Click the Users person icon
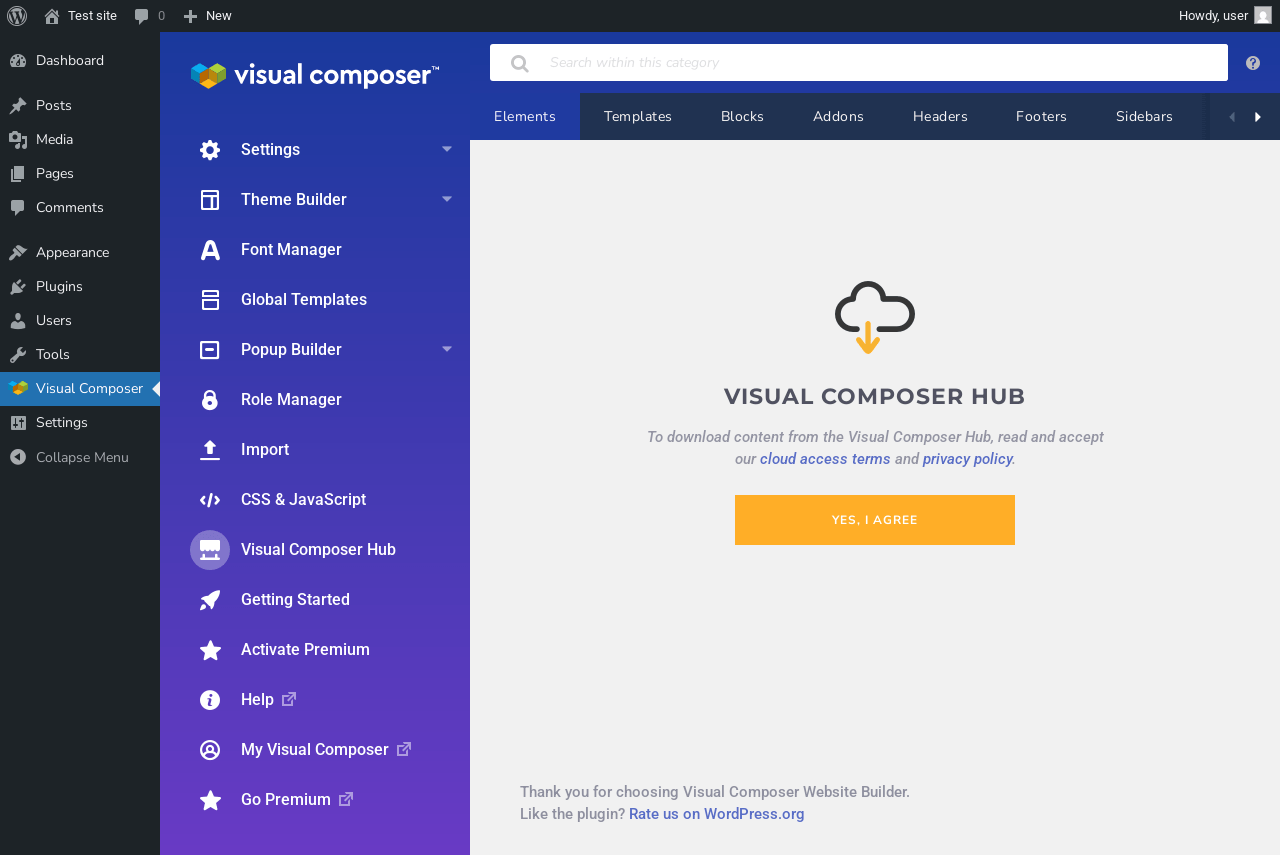This screenshot has width=1280, height=855. (x=18, y=321)
